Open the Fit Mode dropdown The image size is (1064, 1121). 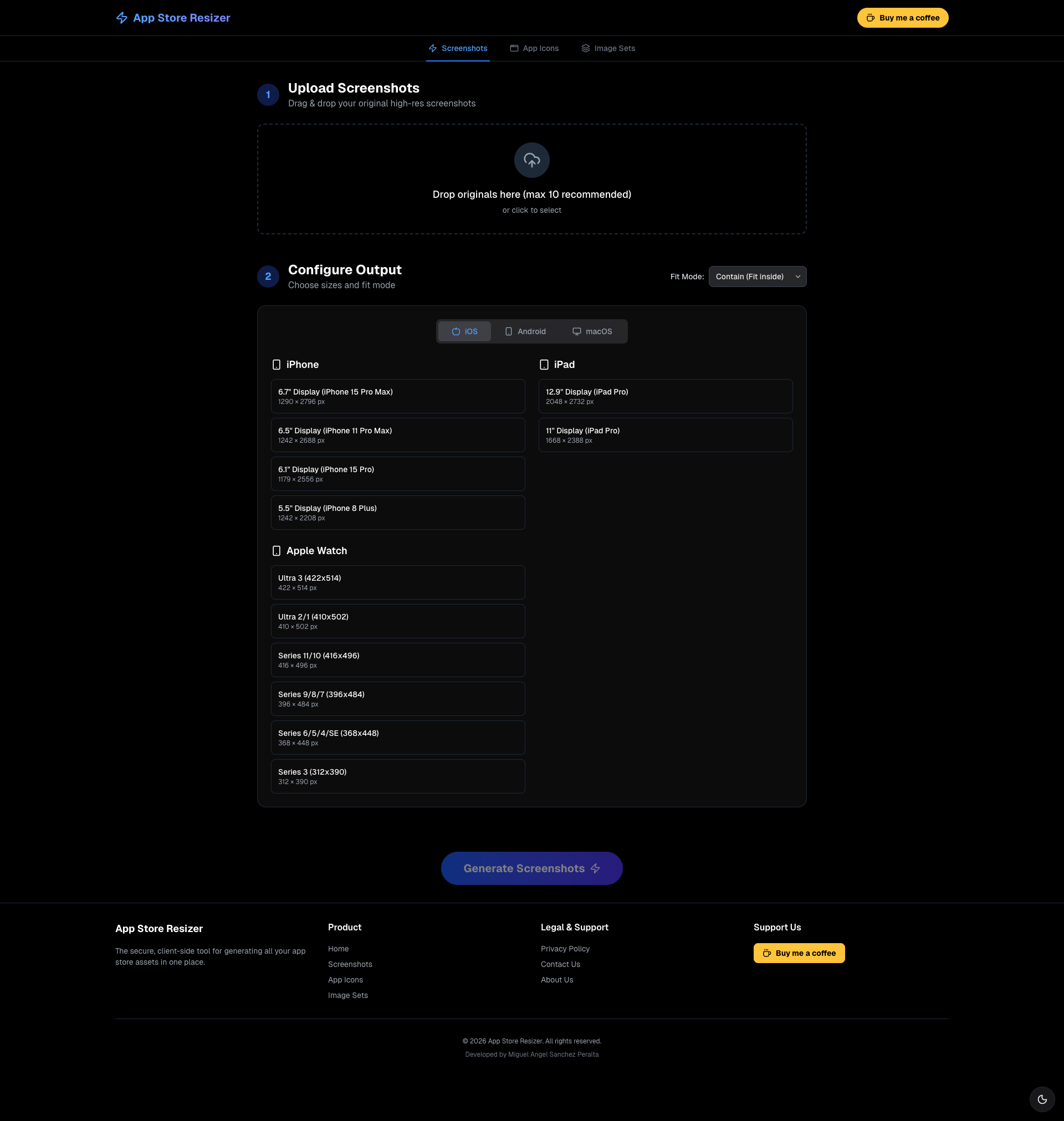[757, 276]
